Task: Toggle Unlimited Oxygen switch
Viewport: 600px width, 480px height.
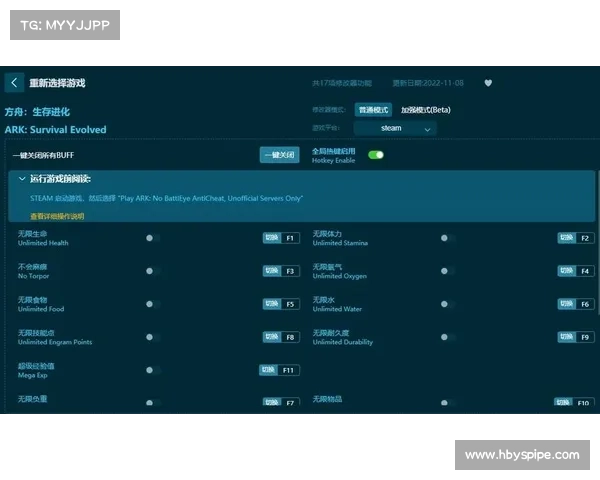Action: click(x=448, y=271)
